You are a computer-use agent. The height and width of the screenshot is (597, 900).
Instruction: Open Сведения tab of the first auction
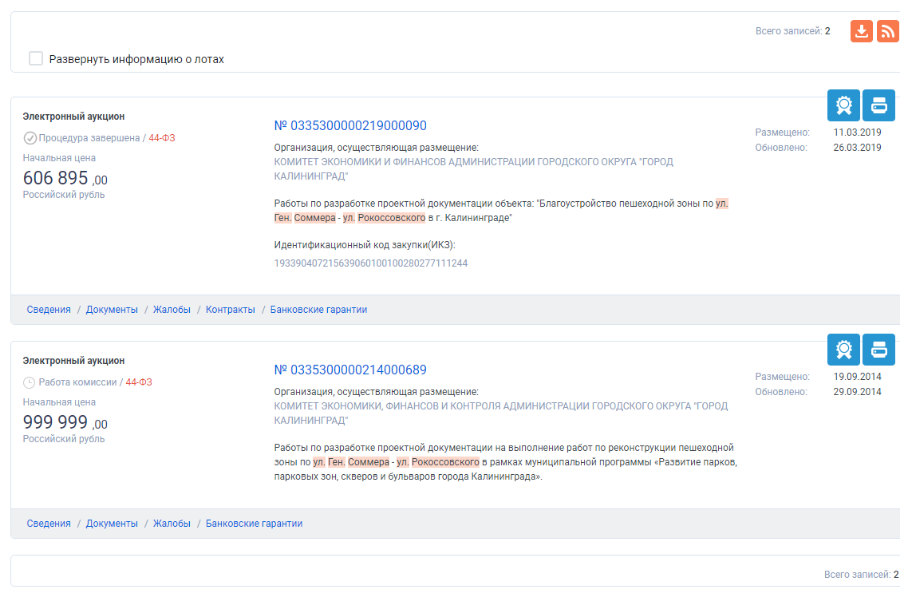coord(49,310)
